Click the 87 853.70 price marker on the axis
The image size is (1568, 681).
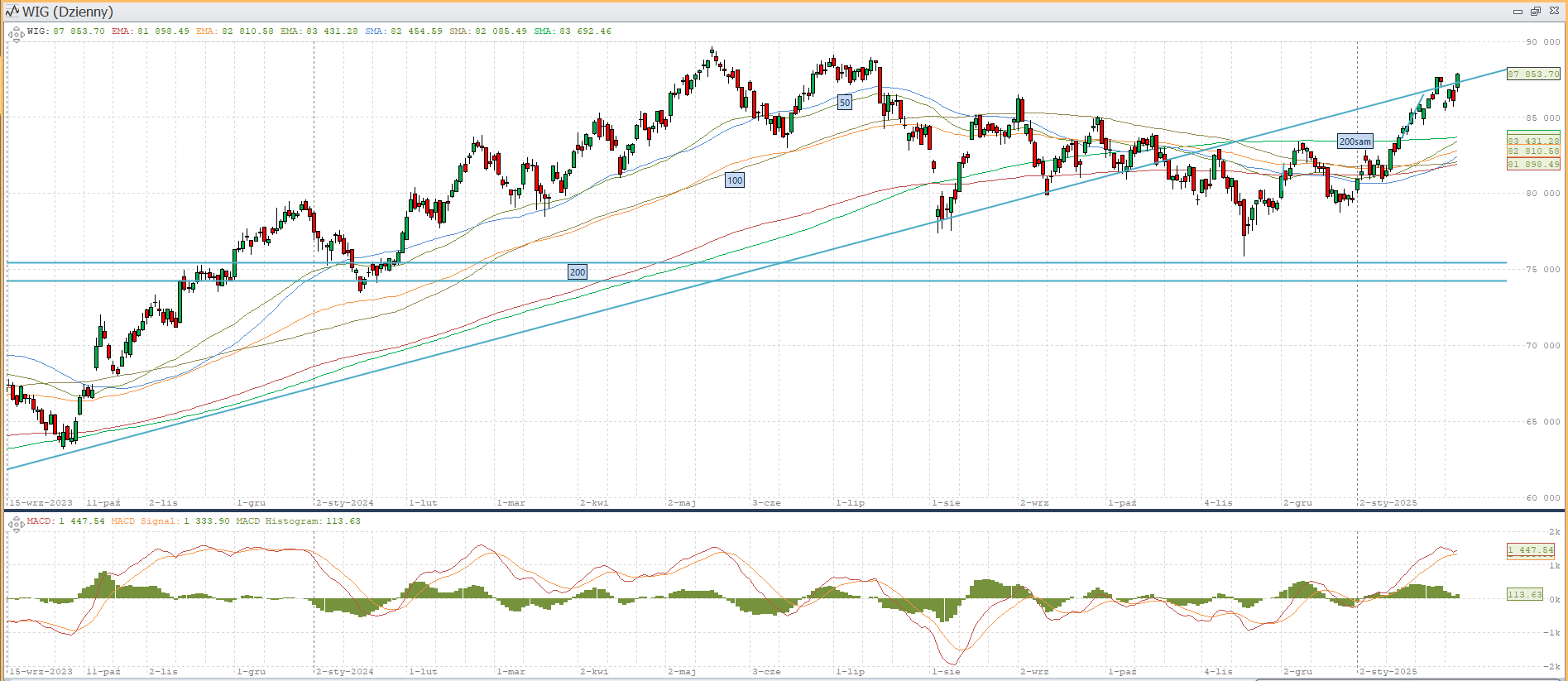(1532, 74)
